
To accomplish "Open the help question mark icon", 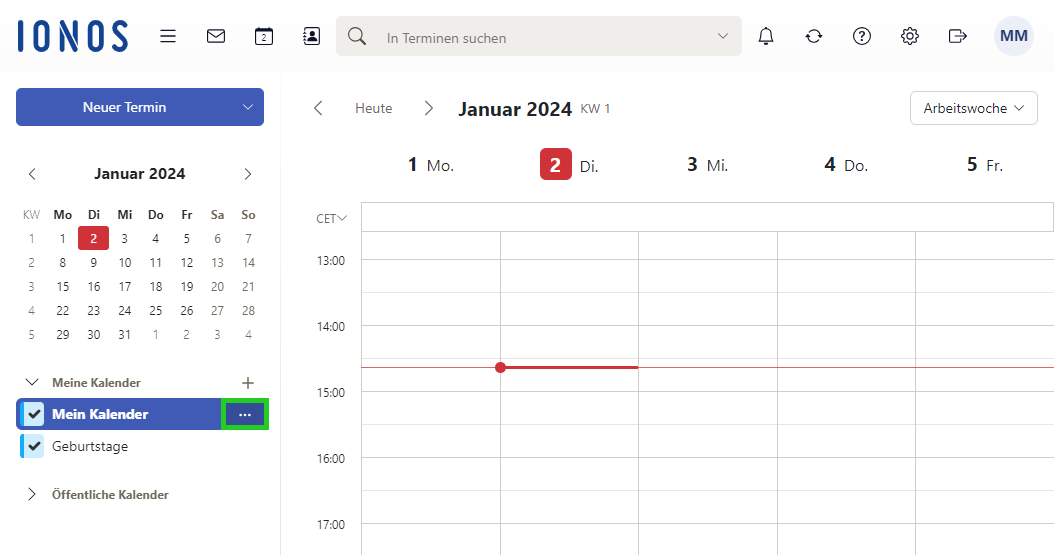I will tap(862, 36).
